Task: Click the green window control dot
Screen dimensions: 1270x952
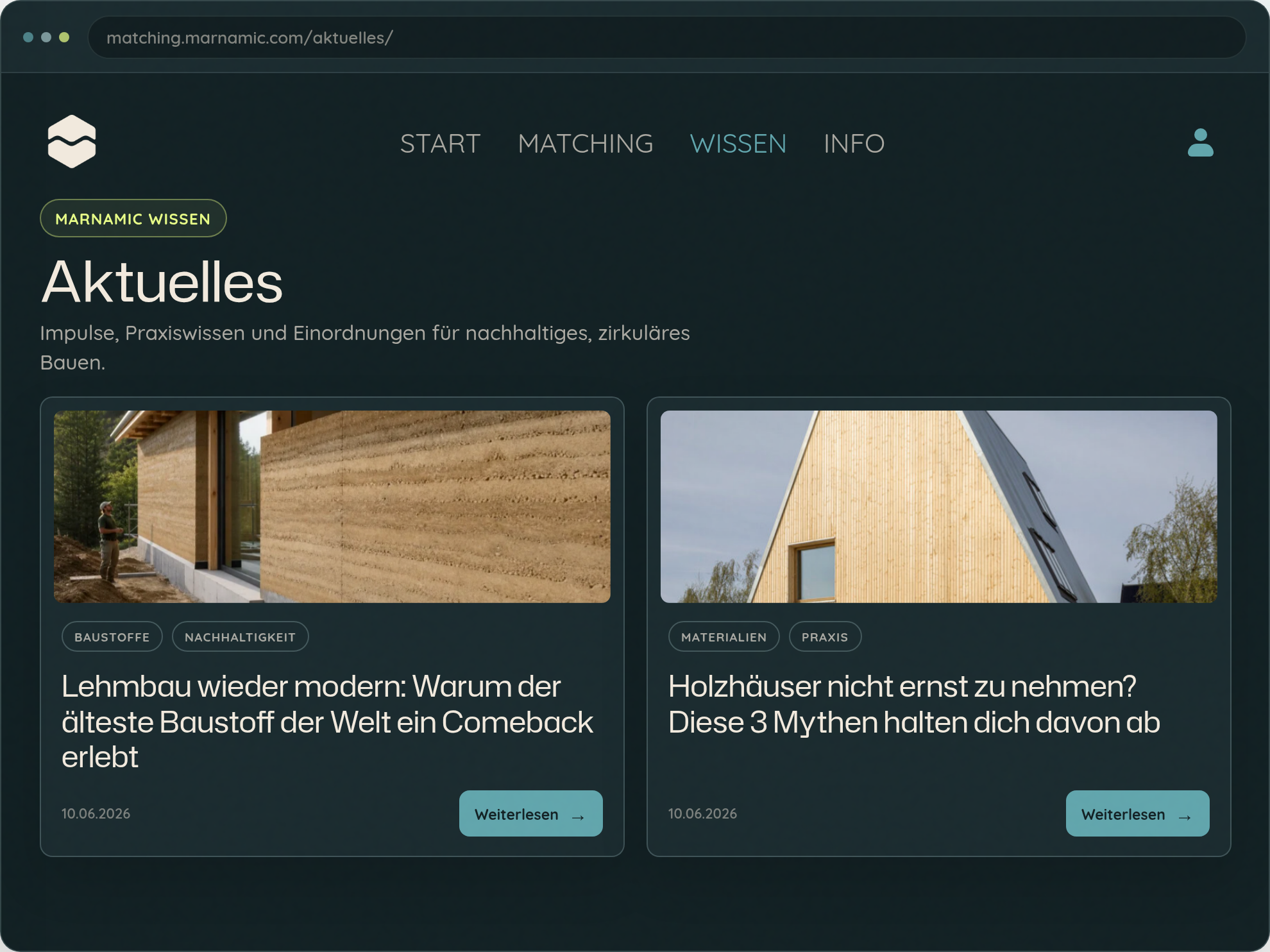Action: [64, 37]
